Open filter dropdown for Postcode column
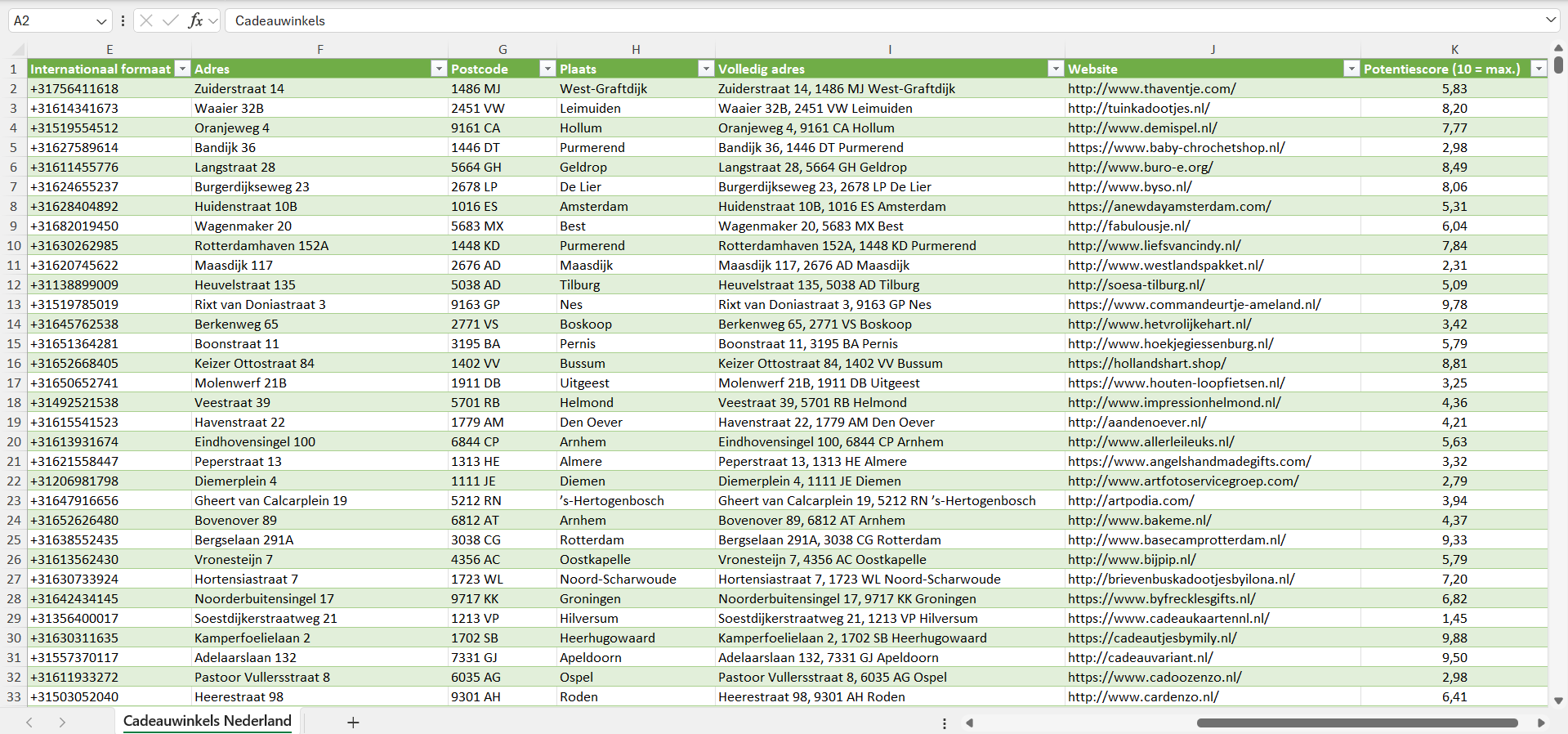This screenshot has width=1568, height=734. tap(547, 69)
